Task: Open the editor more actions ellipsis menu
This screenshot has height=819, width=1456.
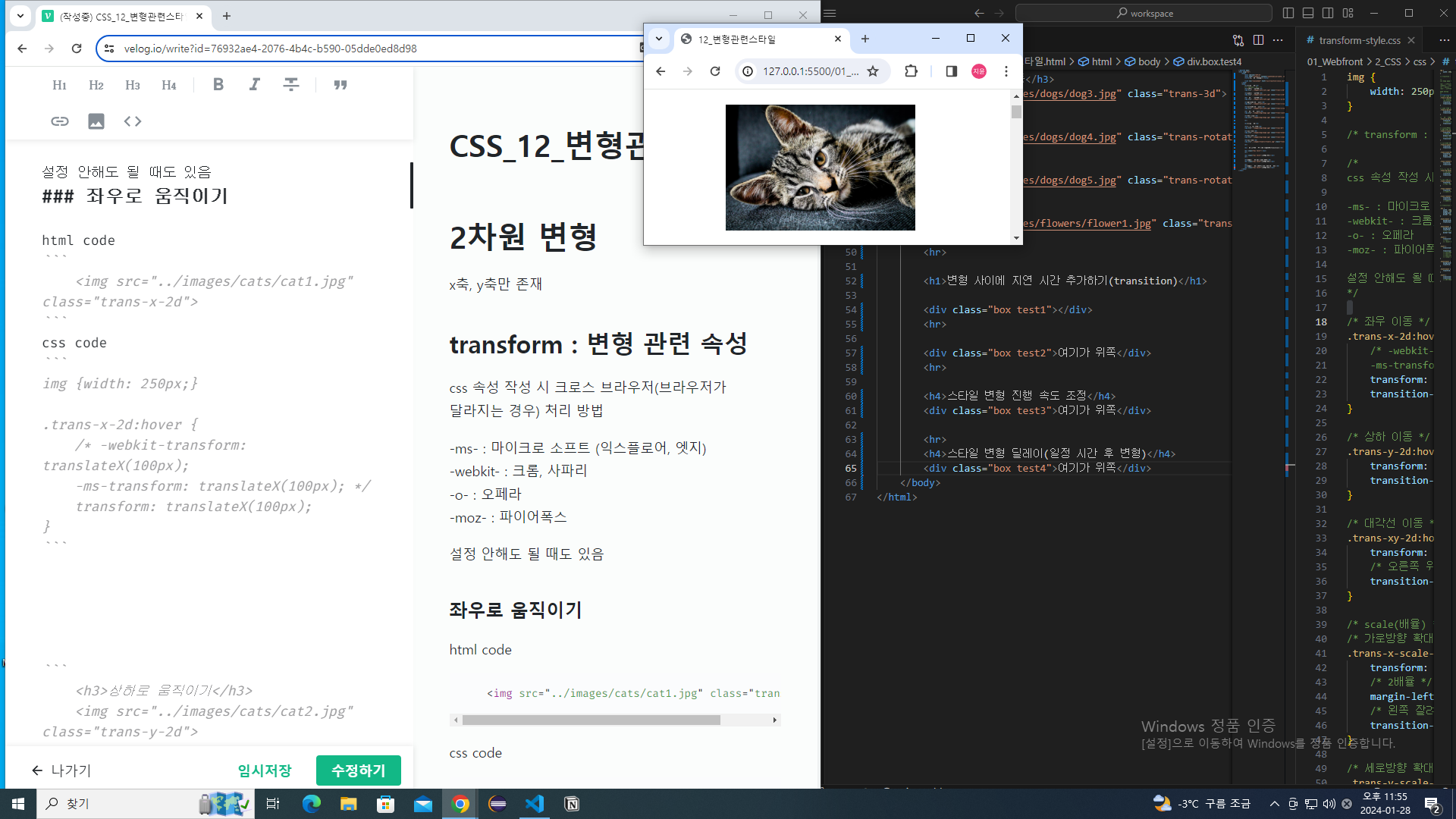Action: tap(1443, 40)
